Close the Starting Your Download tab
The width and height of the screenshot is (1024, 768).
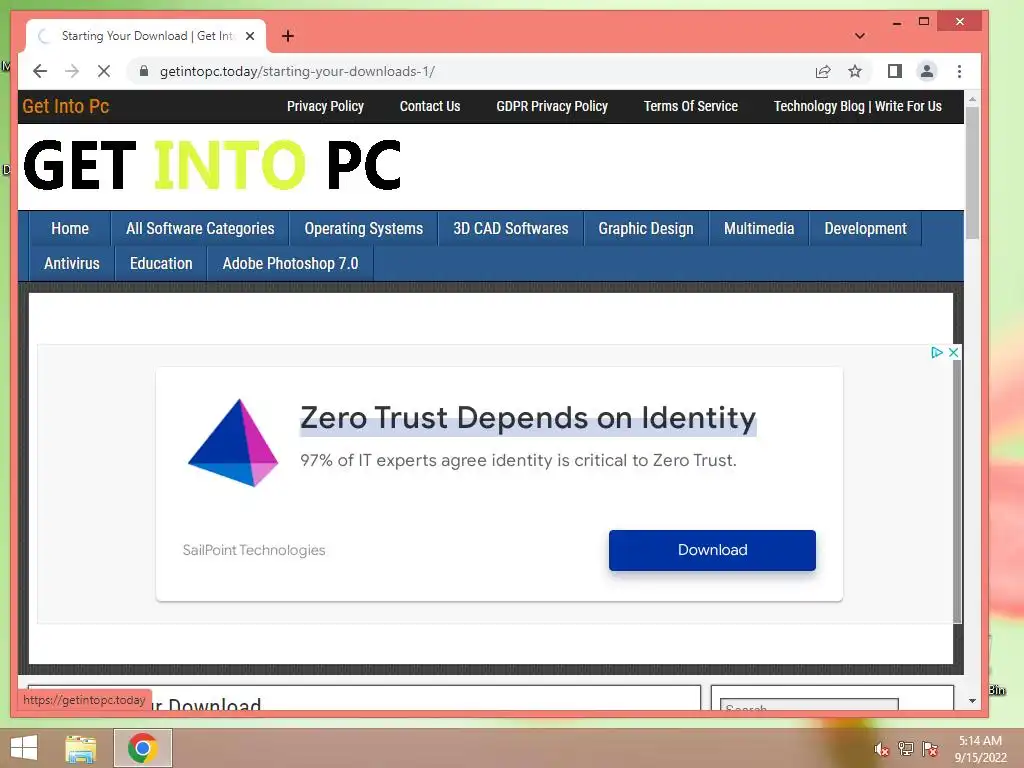(249, 36)
